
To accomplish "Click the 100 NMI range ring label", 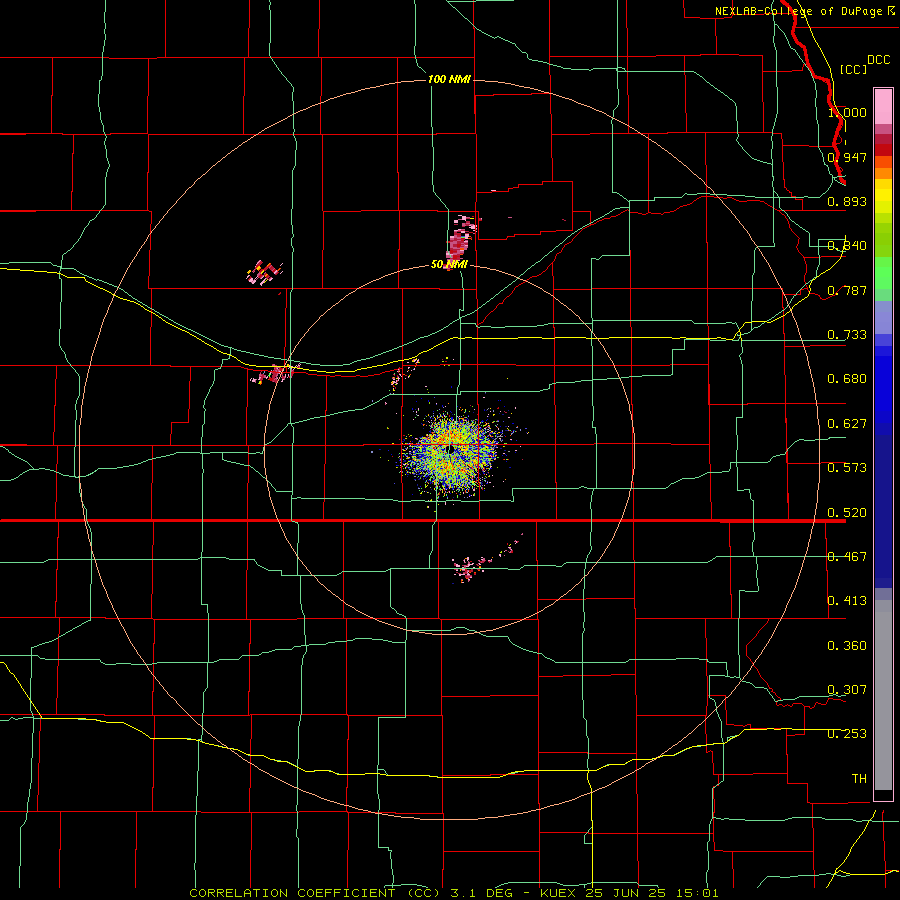I will pyautogui.click(x=449, y=79).
